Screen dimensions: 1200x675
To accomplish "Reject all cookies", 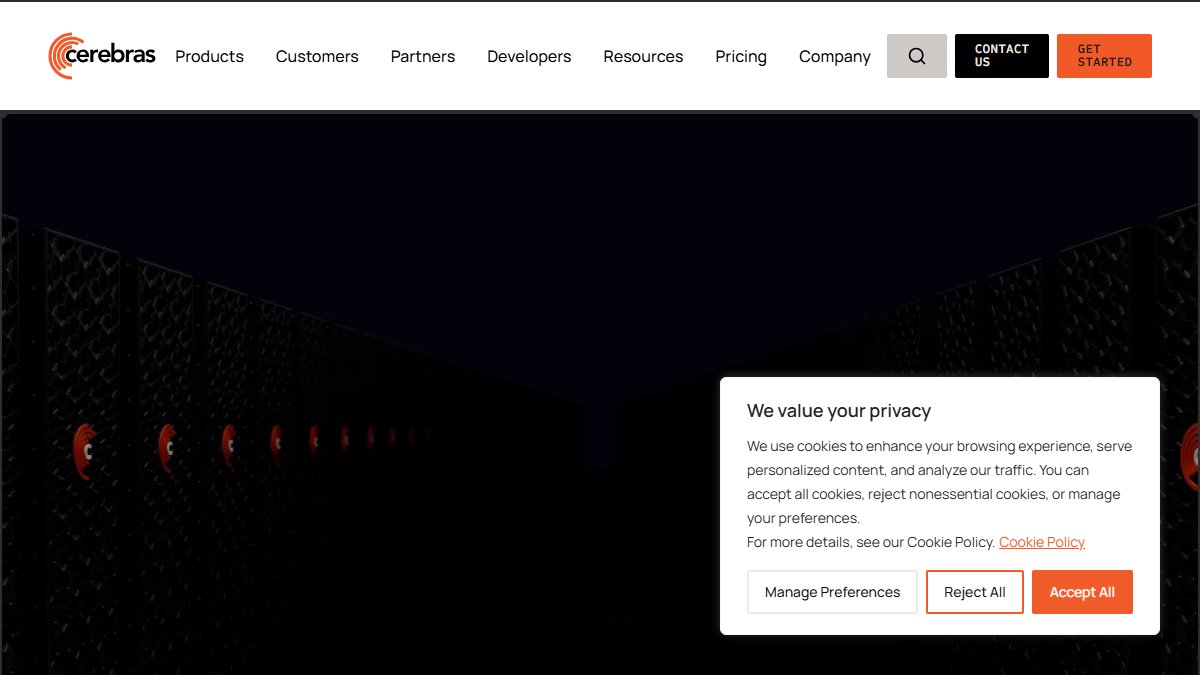I will [975, 592].
